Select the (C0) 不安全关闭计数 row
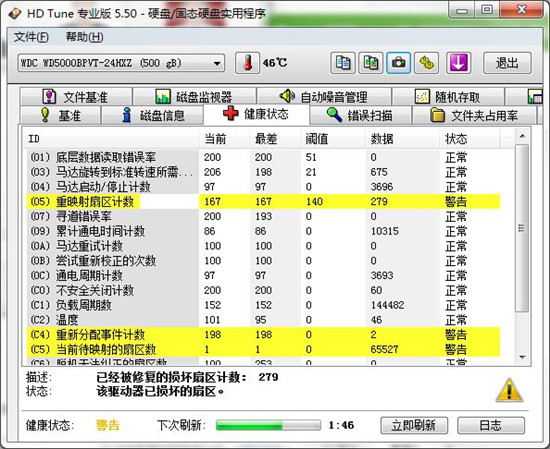 point(263,290)
